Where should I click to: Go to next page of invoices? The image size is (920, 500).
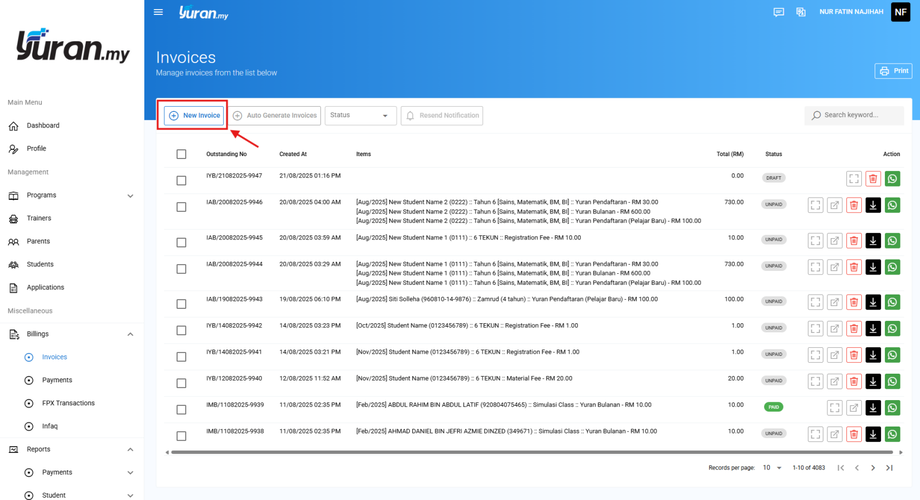coord(873,468)
